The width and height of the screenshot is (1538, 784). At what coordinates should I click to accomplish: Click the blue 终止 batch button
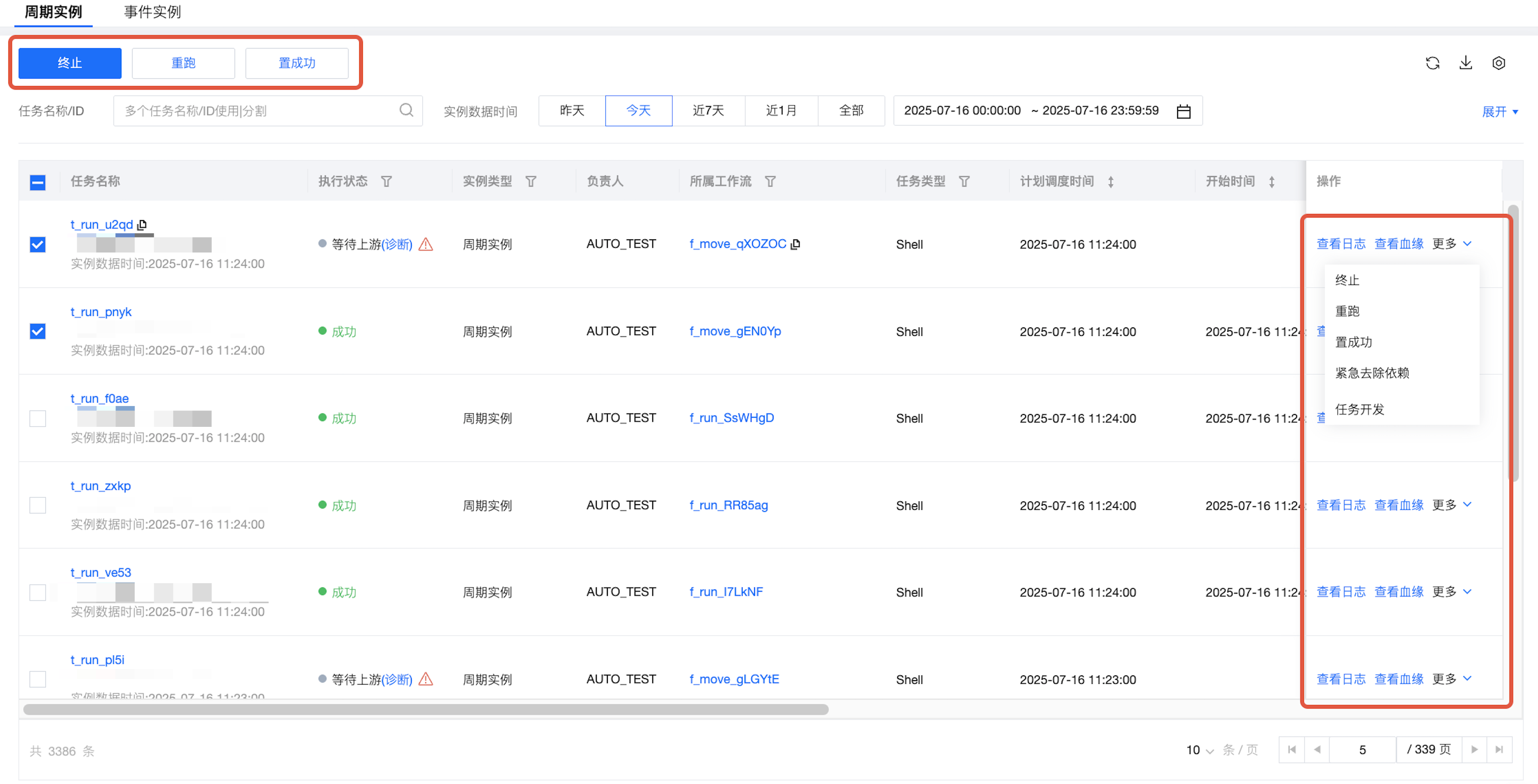tap(70, 63)
